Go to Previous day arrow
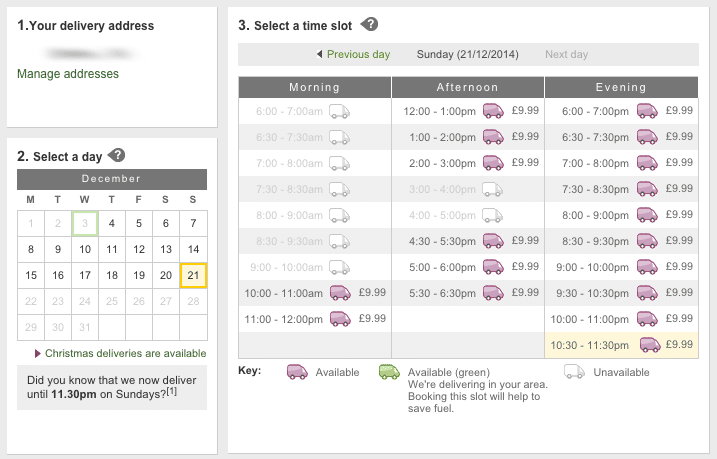Screen dimensions: 717x459 (x=319, y=54)
